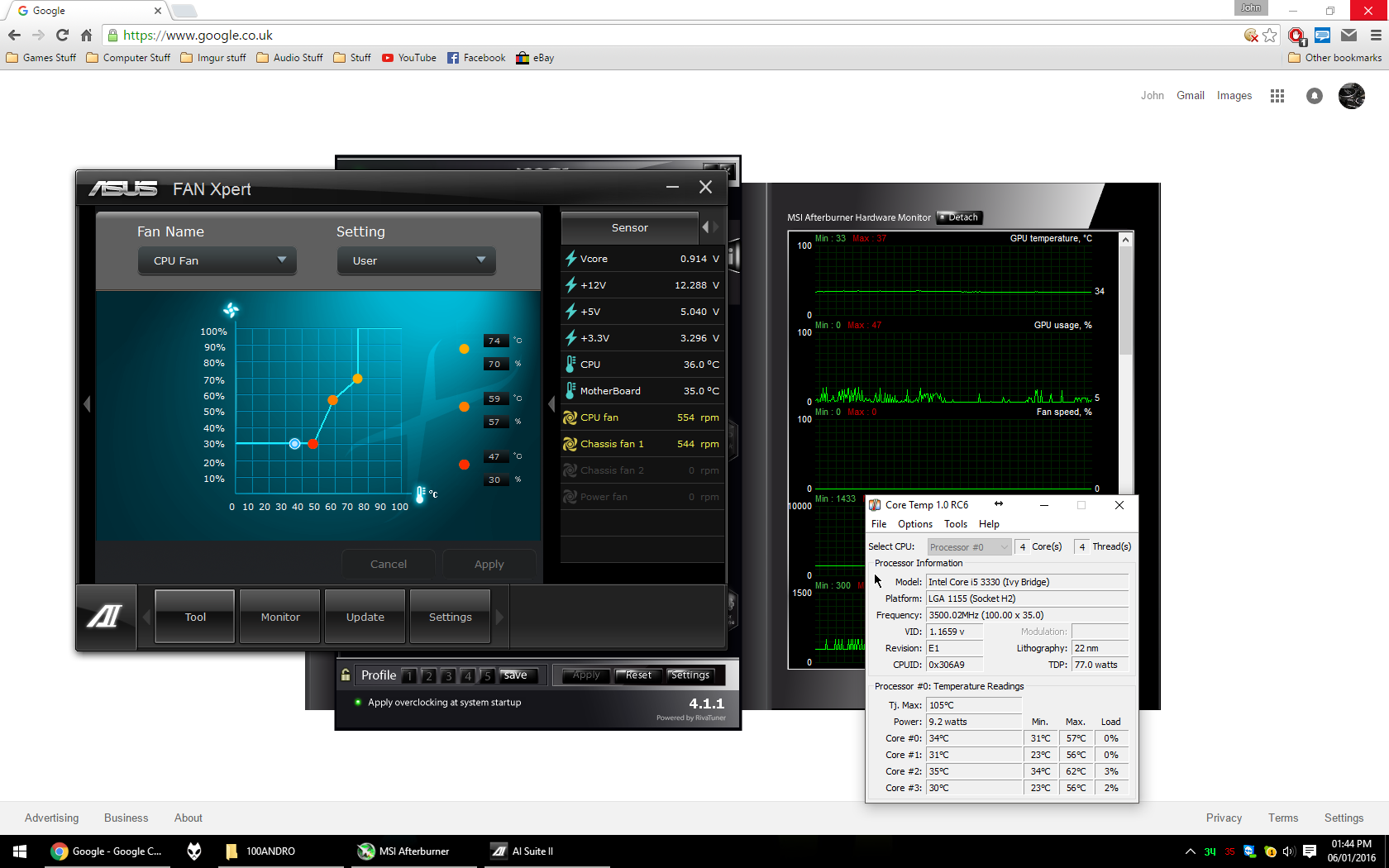This screenshot has height=868, width=1389.
Task: Select MSI Afterburner profile slot 5
Action: click(487, 675)
